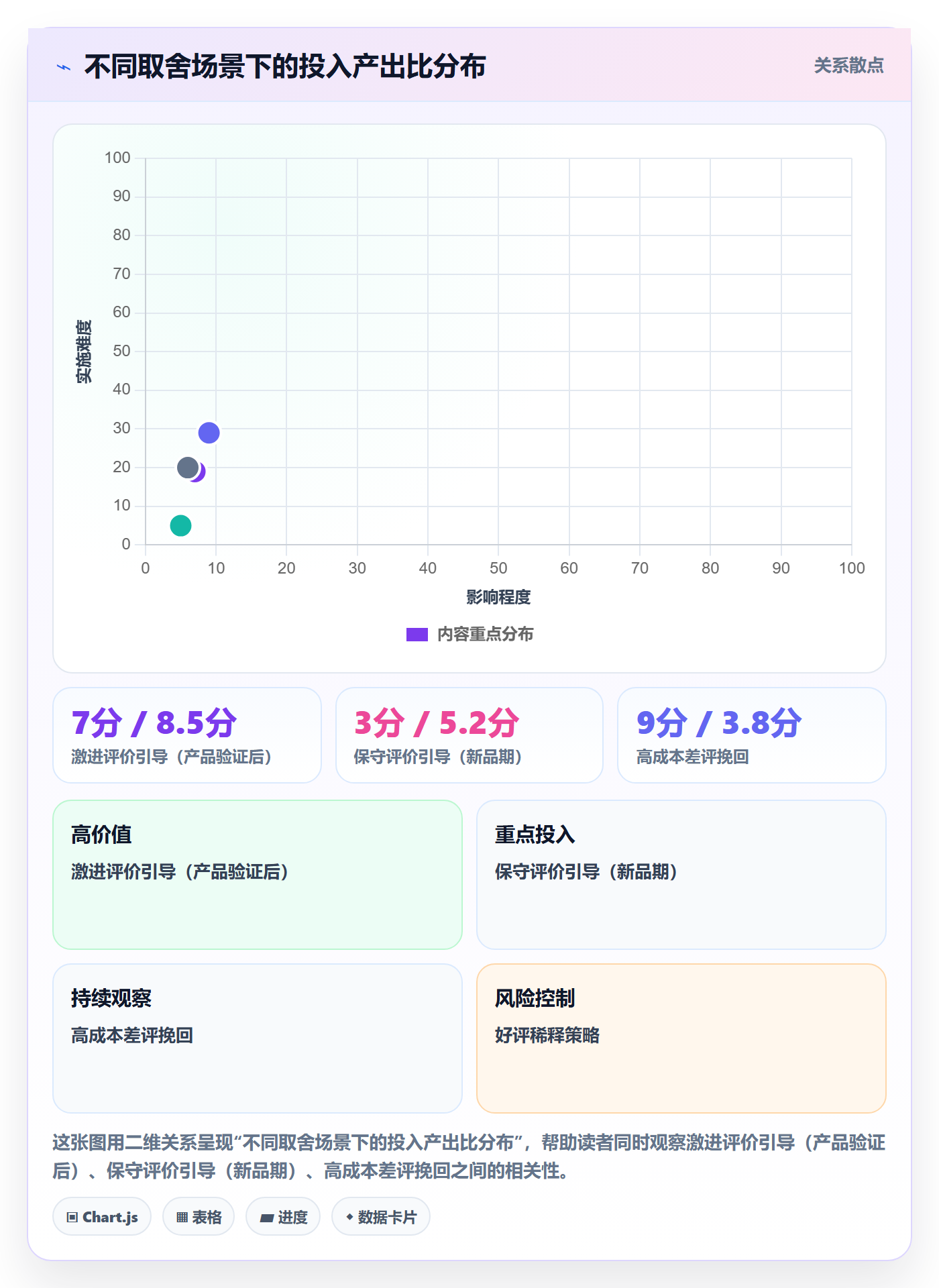Click the 100 label on x-axis
The height and width of the screenshot is (1288, 939).
[852, 568]
